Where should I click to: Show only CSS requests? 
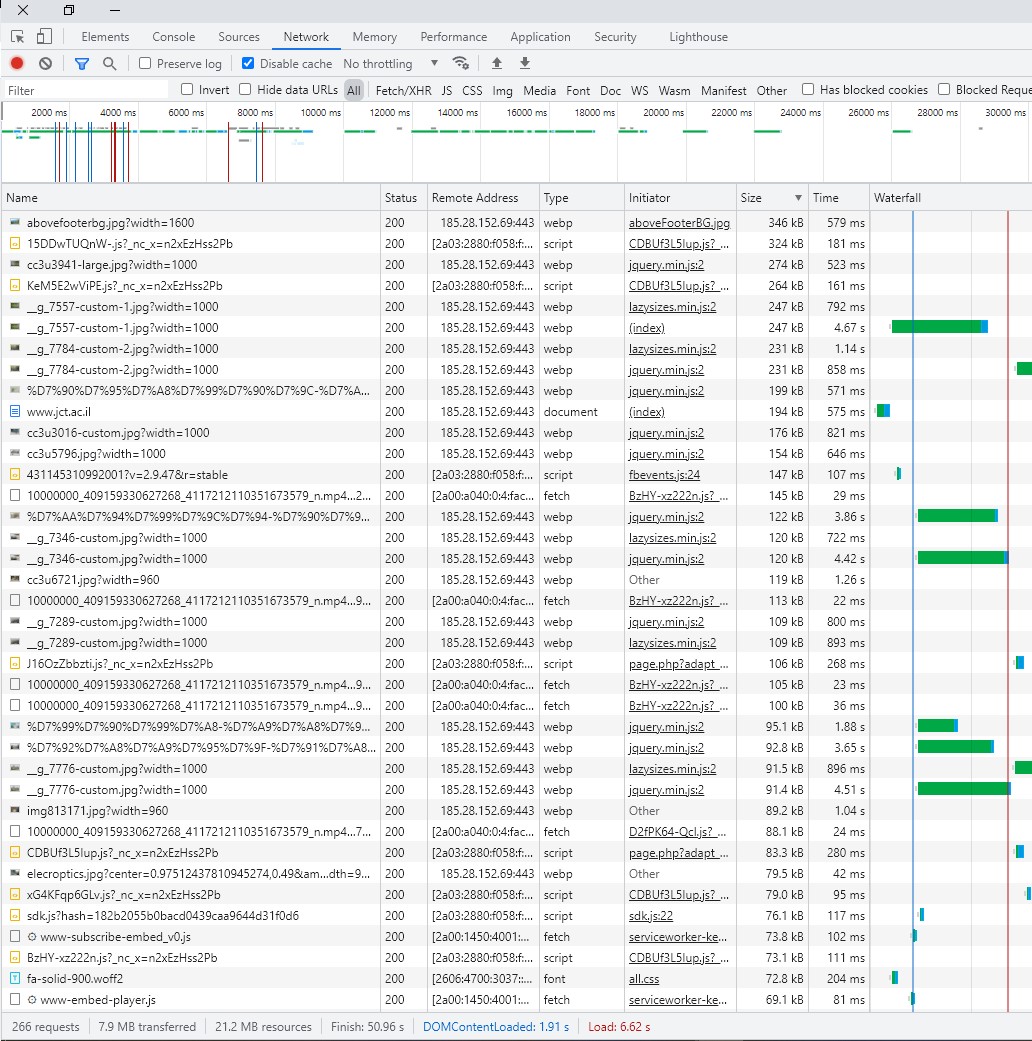(x=472, y=90)
